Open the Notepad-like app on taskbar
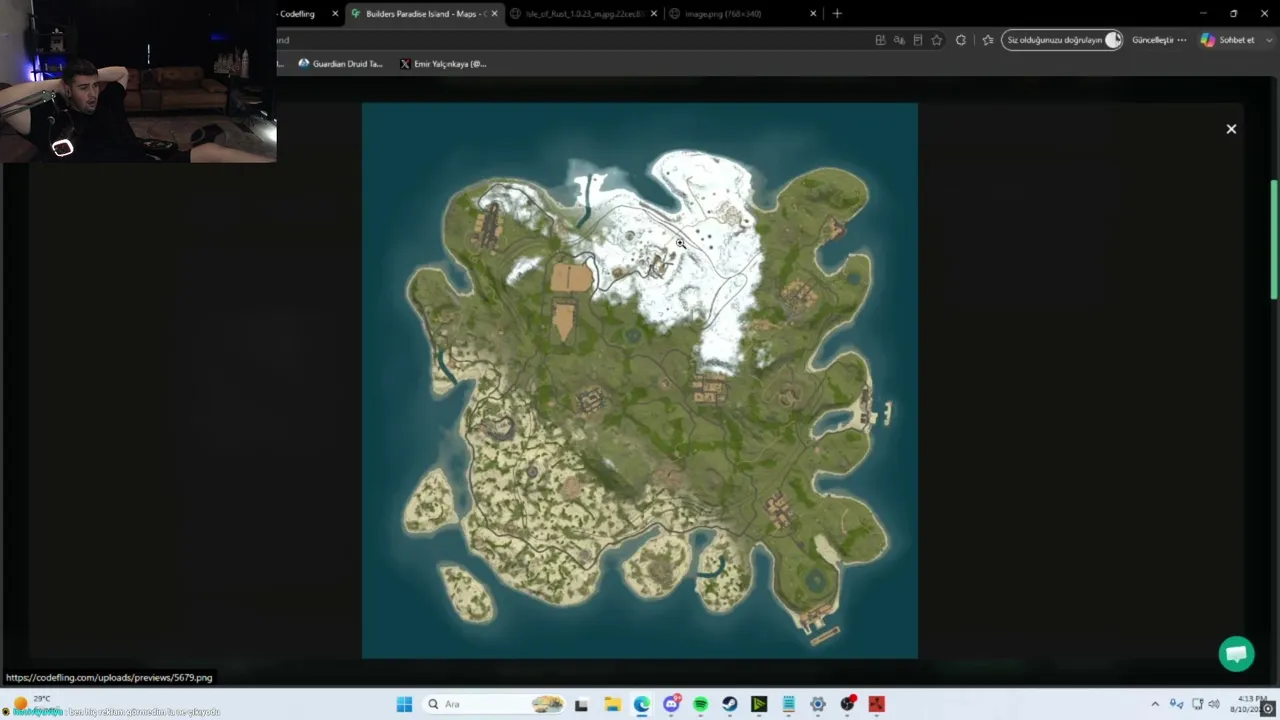 (x=788, y=704)
